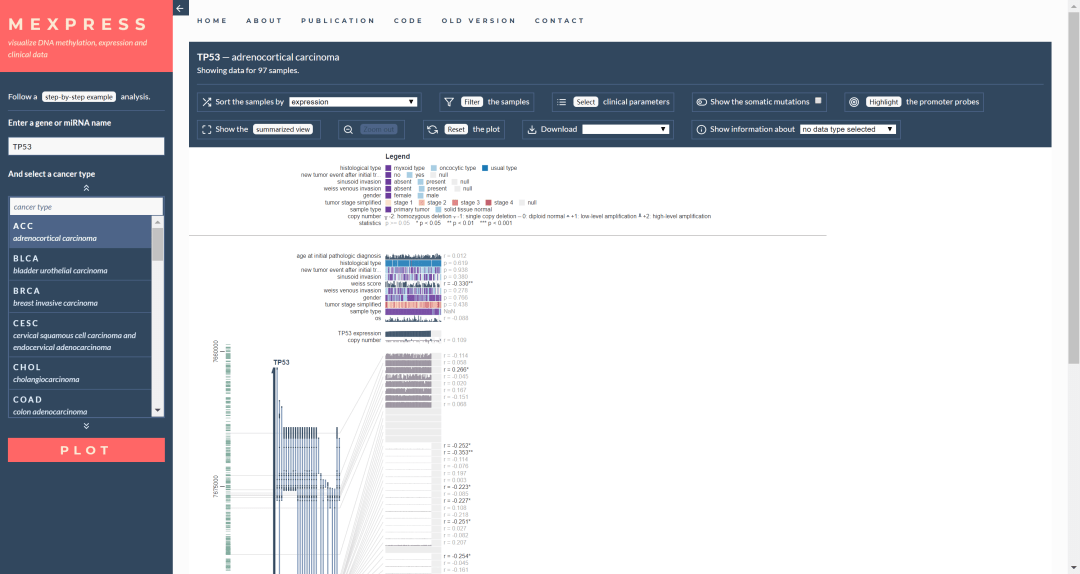The image size is (1080, 574).
Task: Click the refresh icon beside Reset
Action: point(433,130)
